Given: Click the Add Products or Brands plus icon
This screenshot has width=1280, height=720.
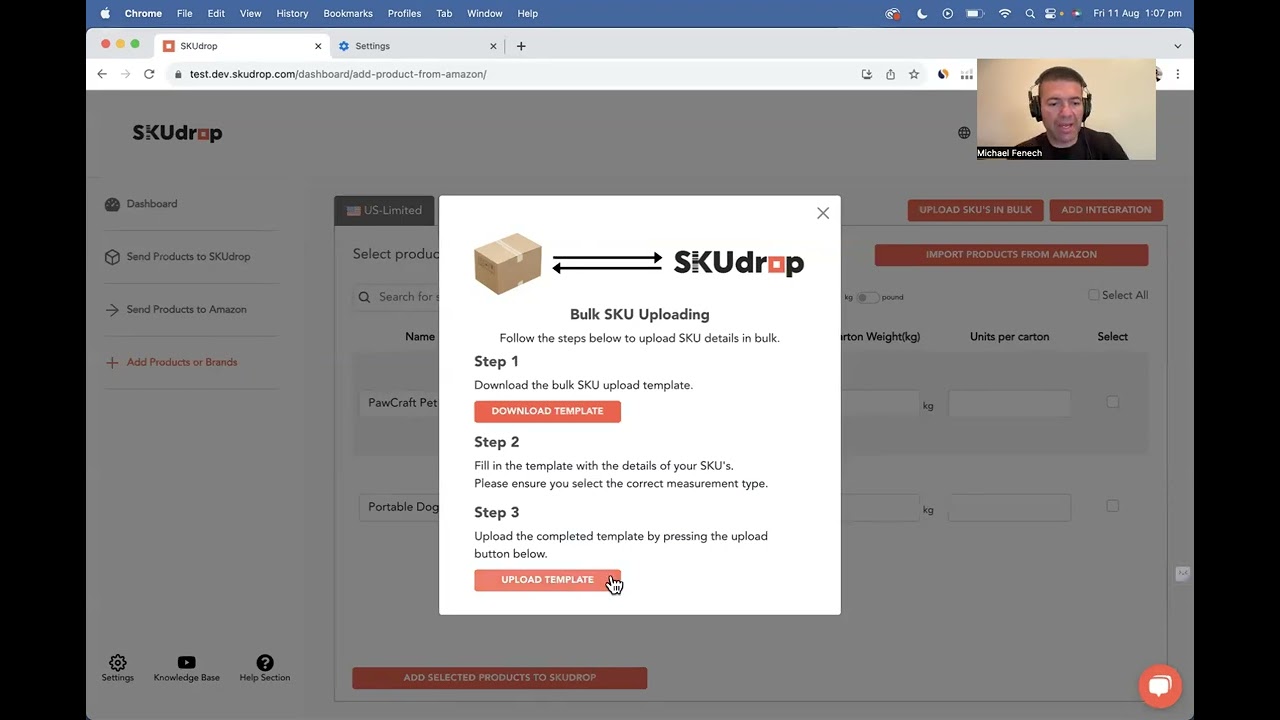Looking at the screenshot, I should (112, 363).
